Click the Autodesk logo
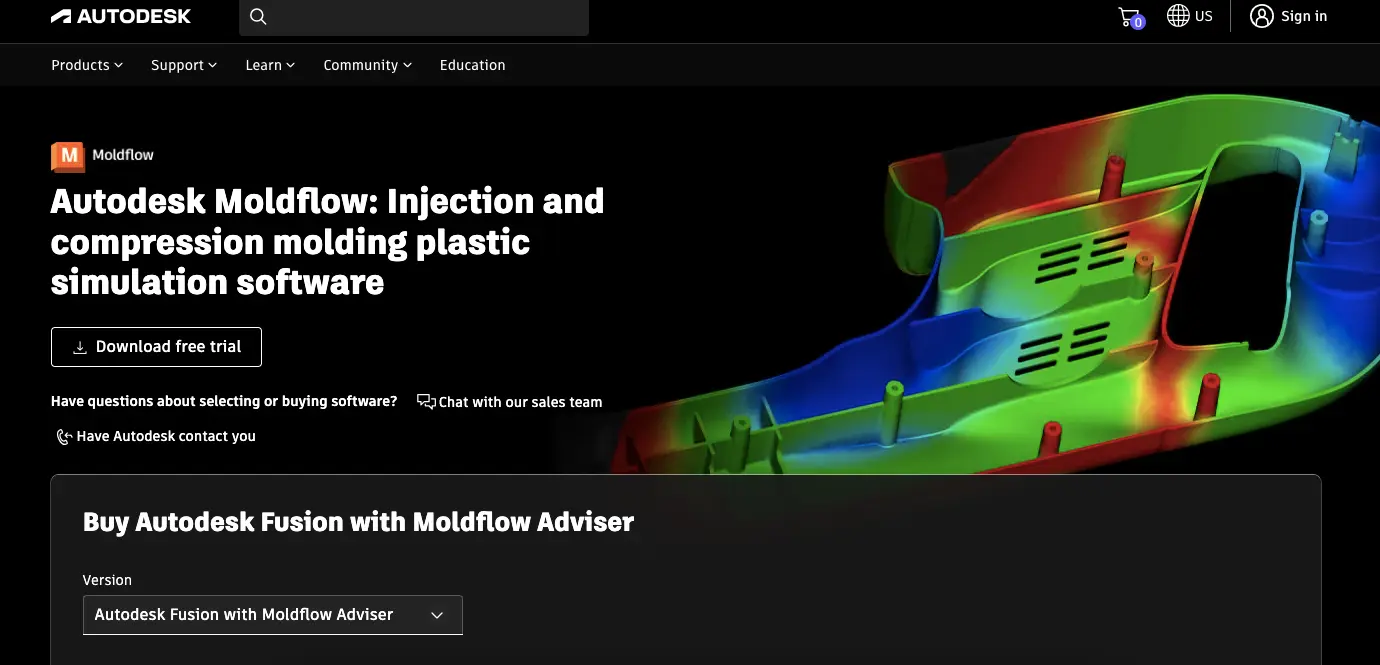Image resolution: width=1380 pixels, height=665 pixels. point(120,16)
